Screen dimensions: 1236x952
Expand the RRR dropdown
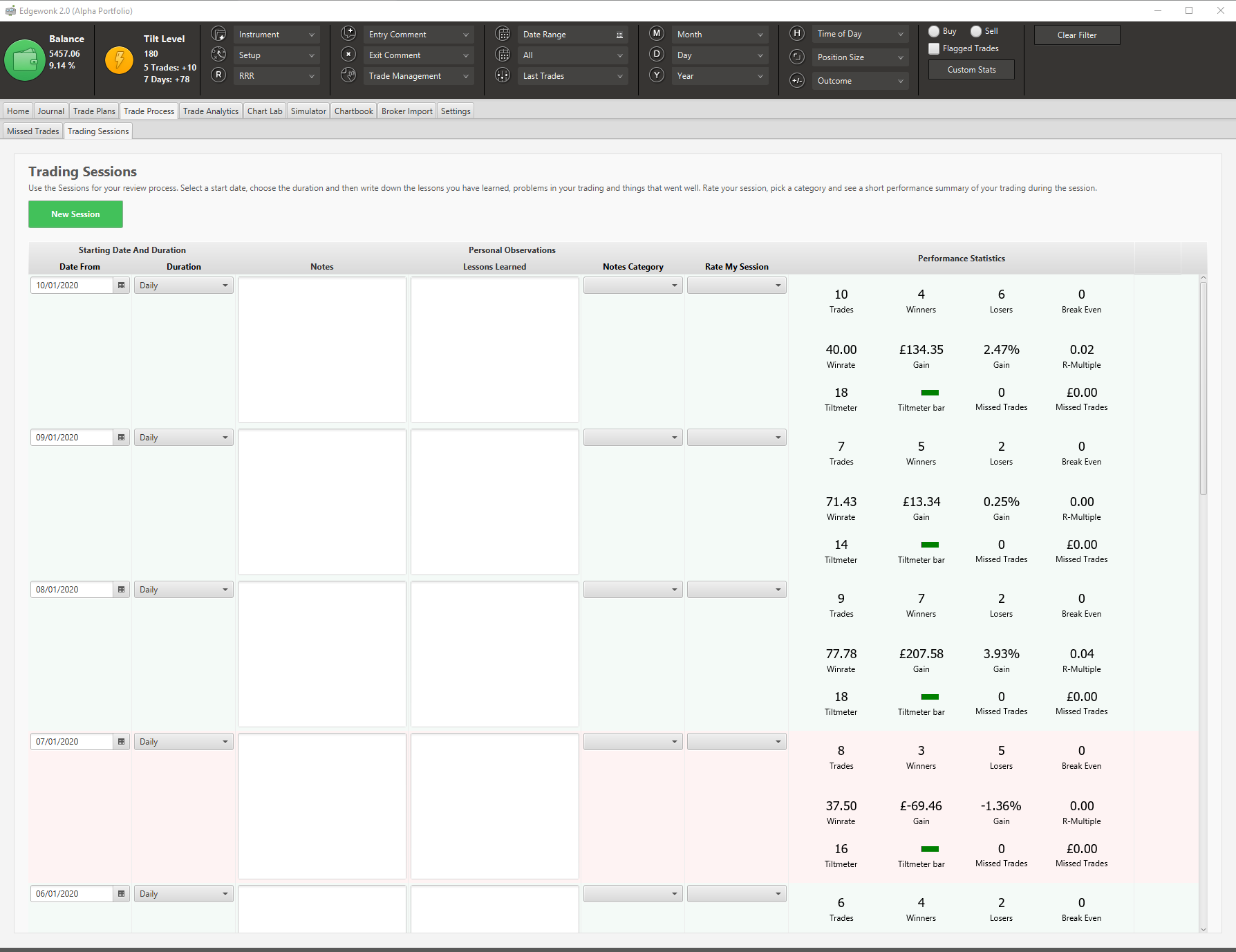coord(277,76)
